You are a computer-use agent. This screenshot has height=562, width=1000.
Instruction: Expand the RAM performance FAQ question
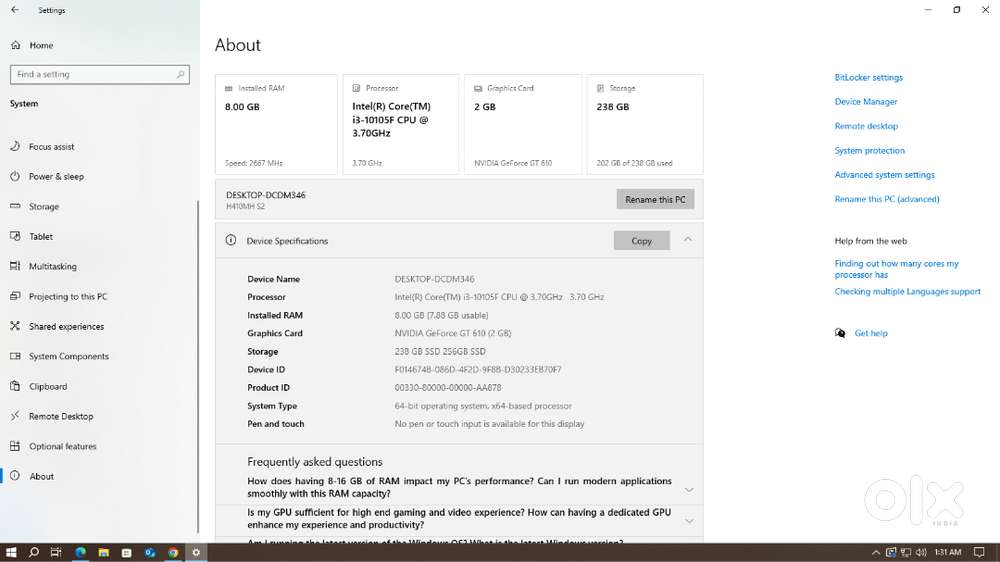688,489
